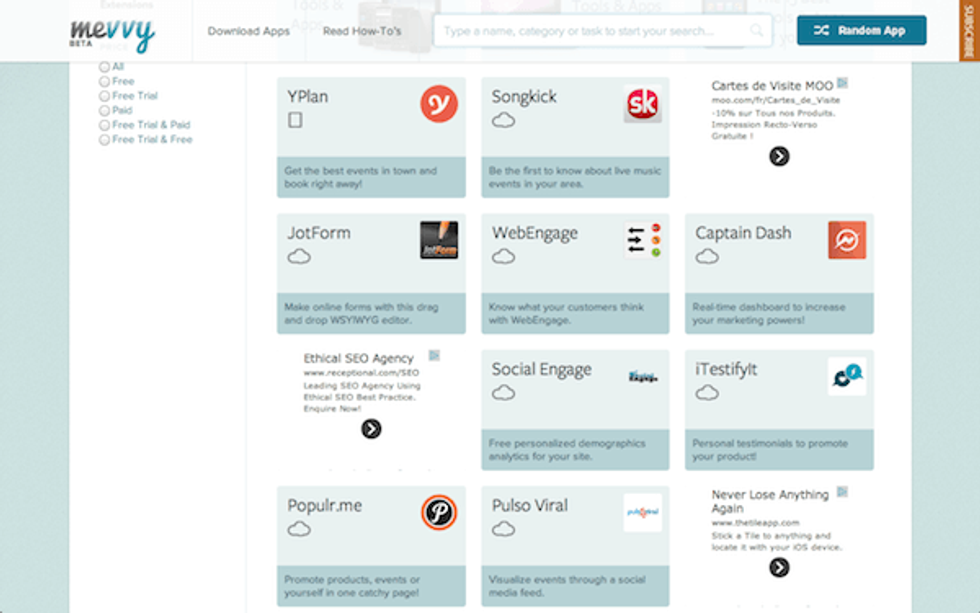This screenshot has height=613, width=980.
Task: Open the Captain Dash app title link
Action: [743, 233]
